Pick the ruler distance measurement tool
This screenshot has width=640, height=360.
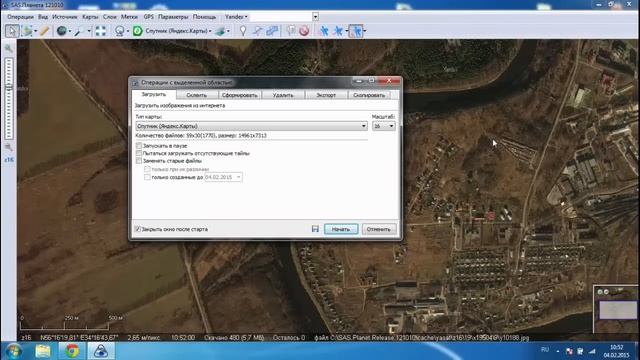[44, 31]
